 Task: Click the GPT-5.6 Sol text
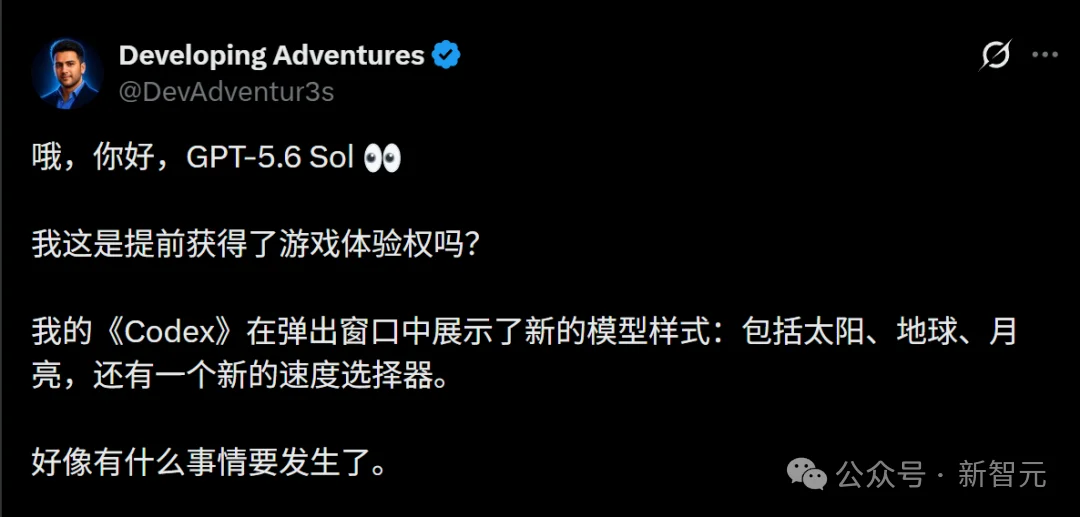tap(270, 158)
